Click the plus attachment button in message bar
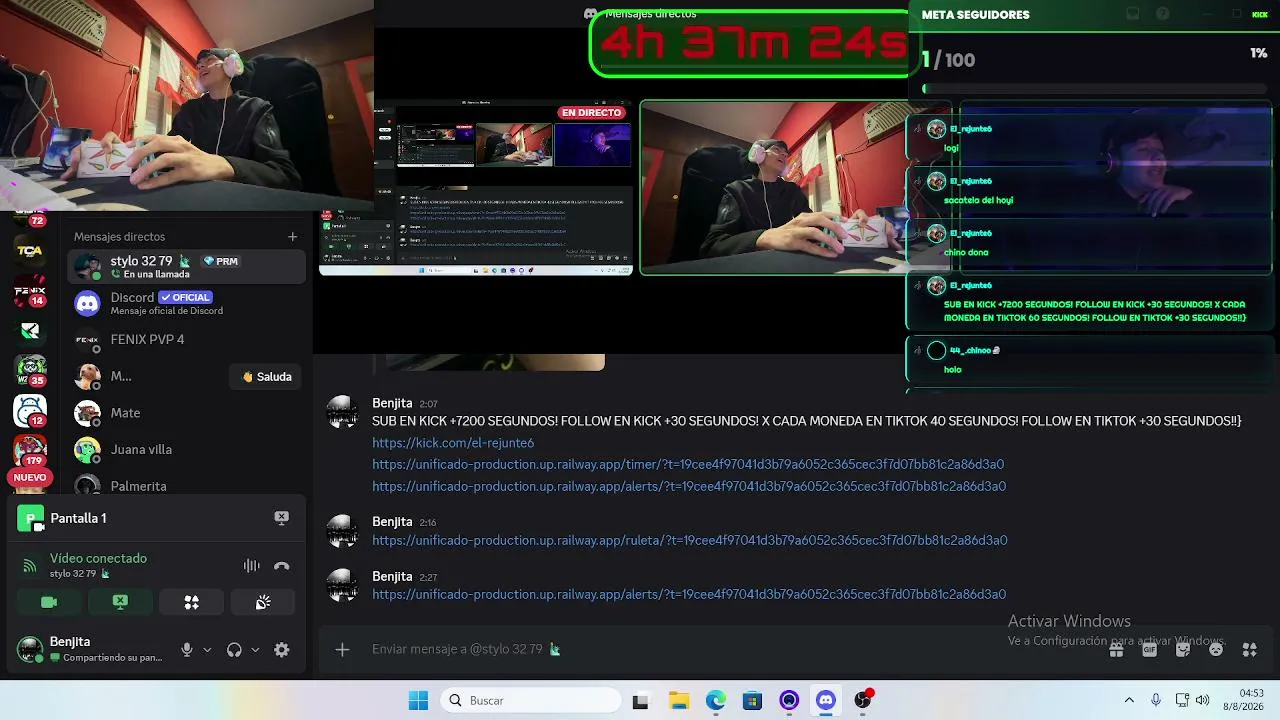 (x=342, y=649)
